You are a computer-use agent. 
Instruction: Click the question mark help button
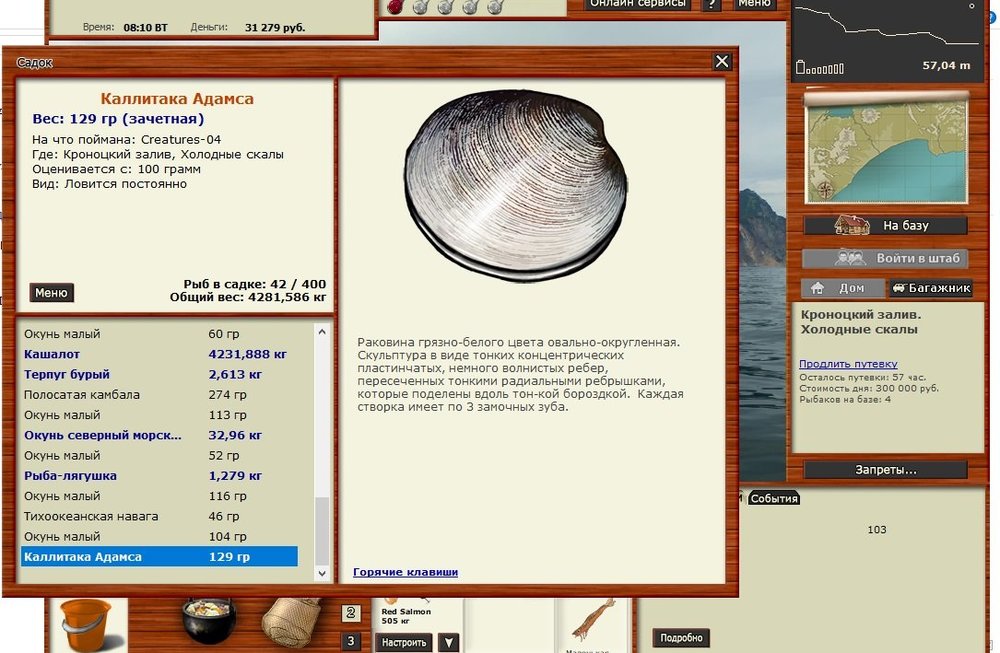tap(711, 4)
